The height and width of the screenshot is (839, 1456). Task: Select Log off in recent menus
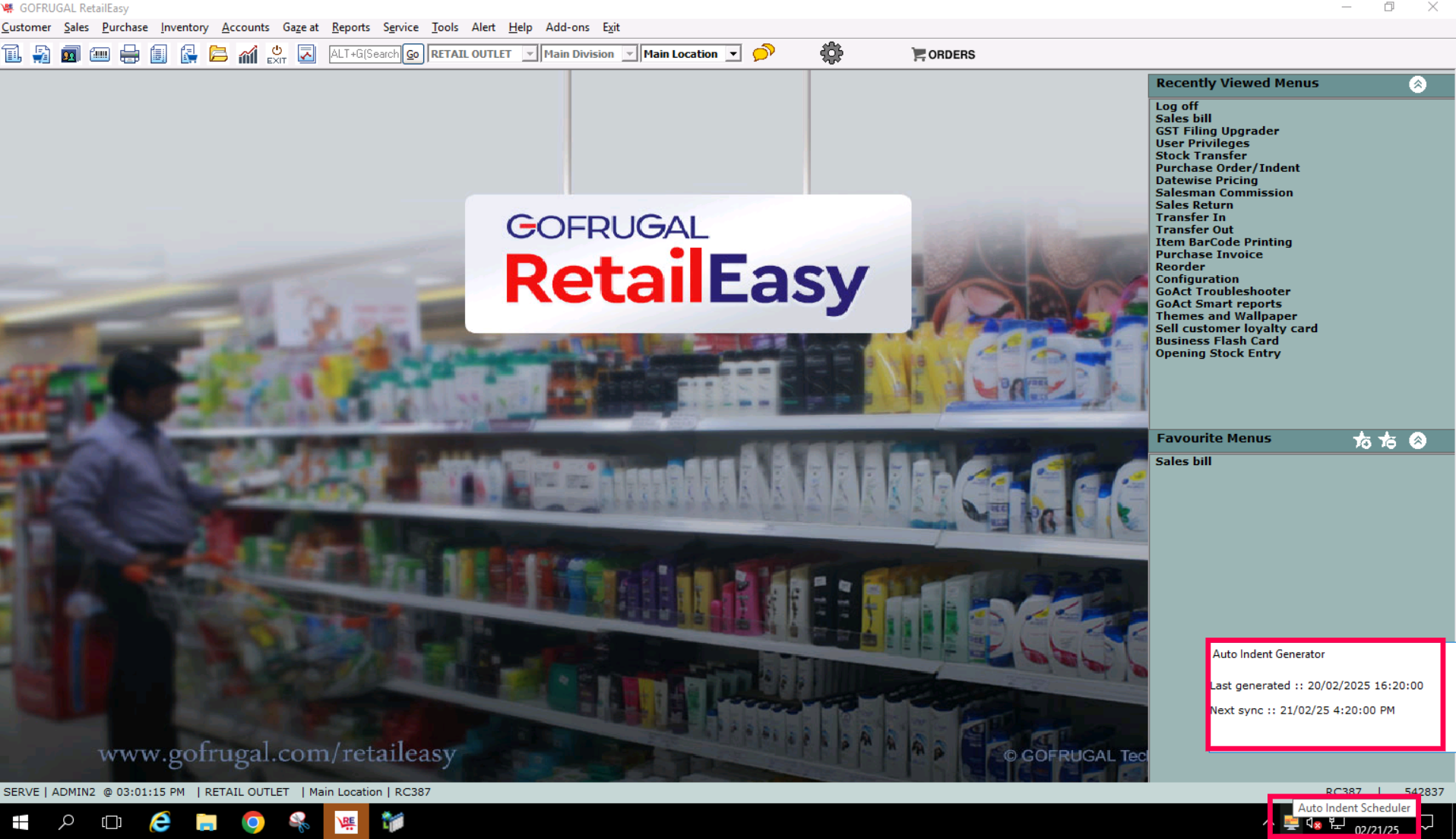pos(1176,106)
